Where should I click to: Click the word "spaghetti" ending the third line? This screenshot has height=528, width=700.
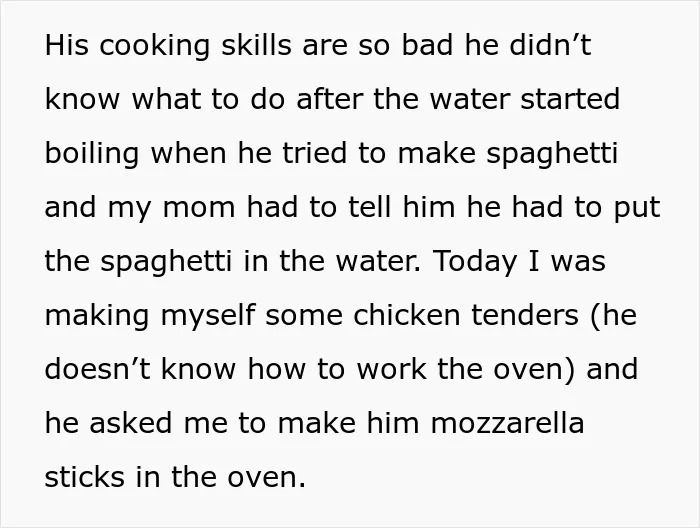(552, 154)
